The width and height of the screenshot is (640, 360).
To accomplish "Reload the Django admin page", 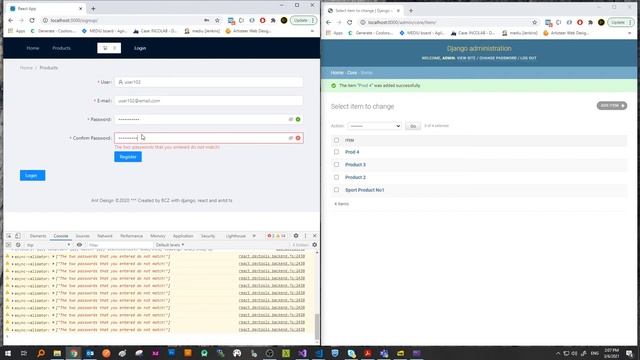I will (x=349, y=22).
